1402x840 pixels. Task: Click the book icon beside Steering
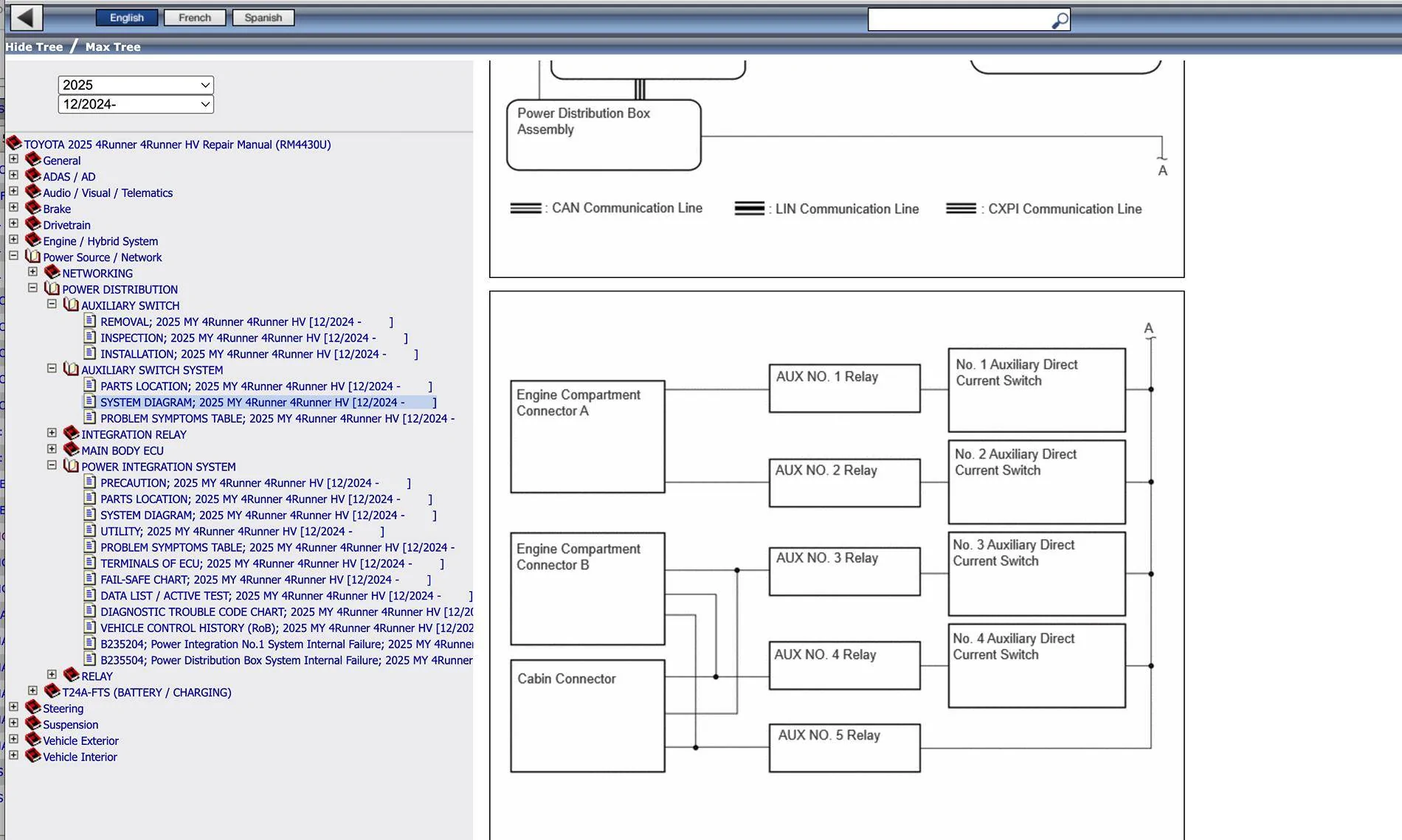click(32, 708)
